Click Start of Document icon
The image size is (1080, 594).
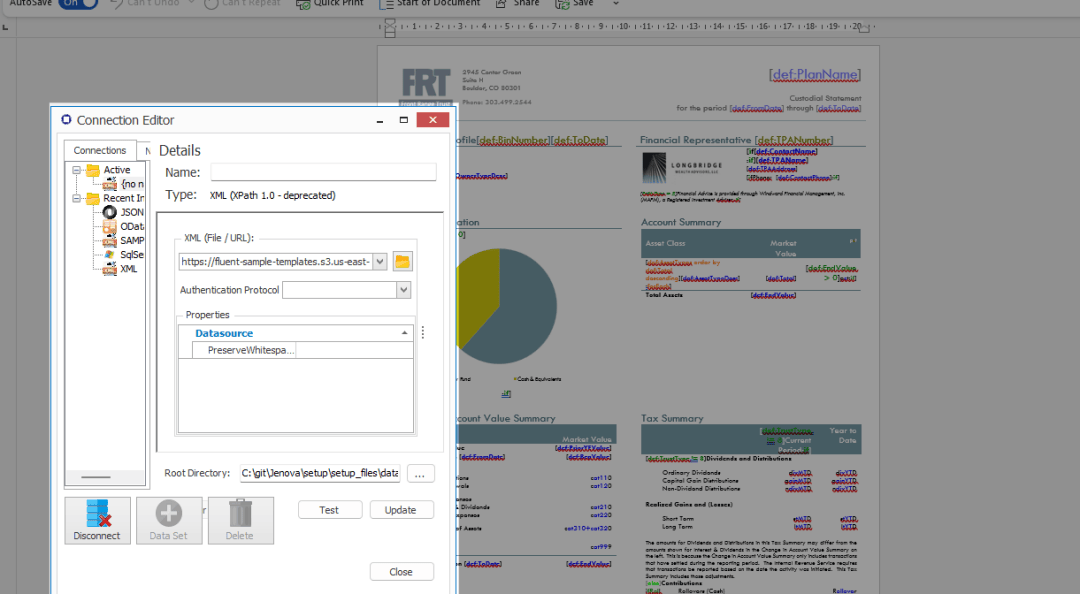click(x=386, y=4)
